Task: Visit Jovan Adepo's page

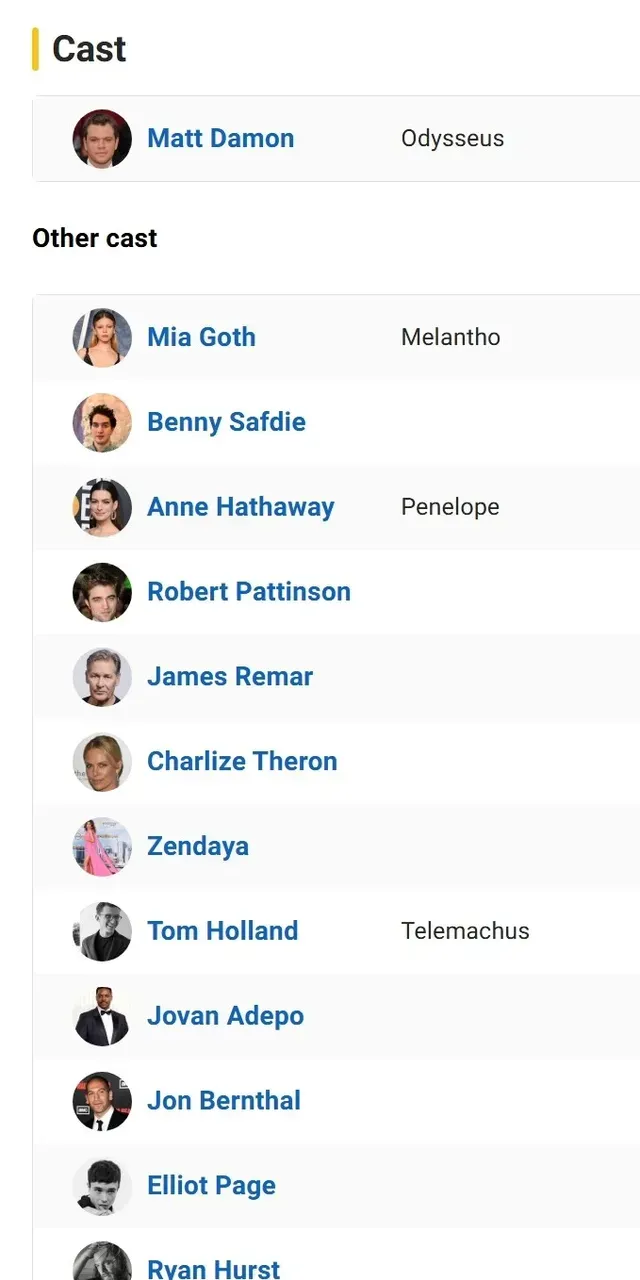Action: [225, 1016]
